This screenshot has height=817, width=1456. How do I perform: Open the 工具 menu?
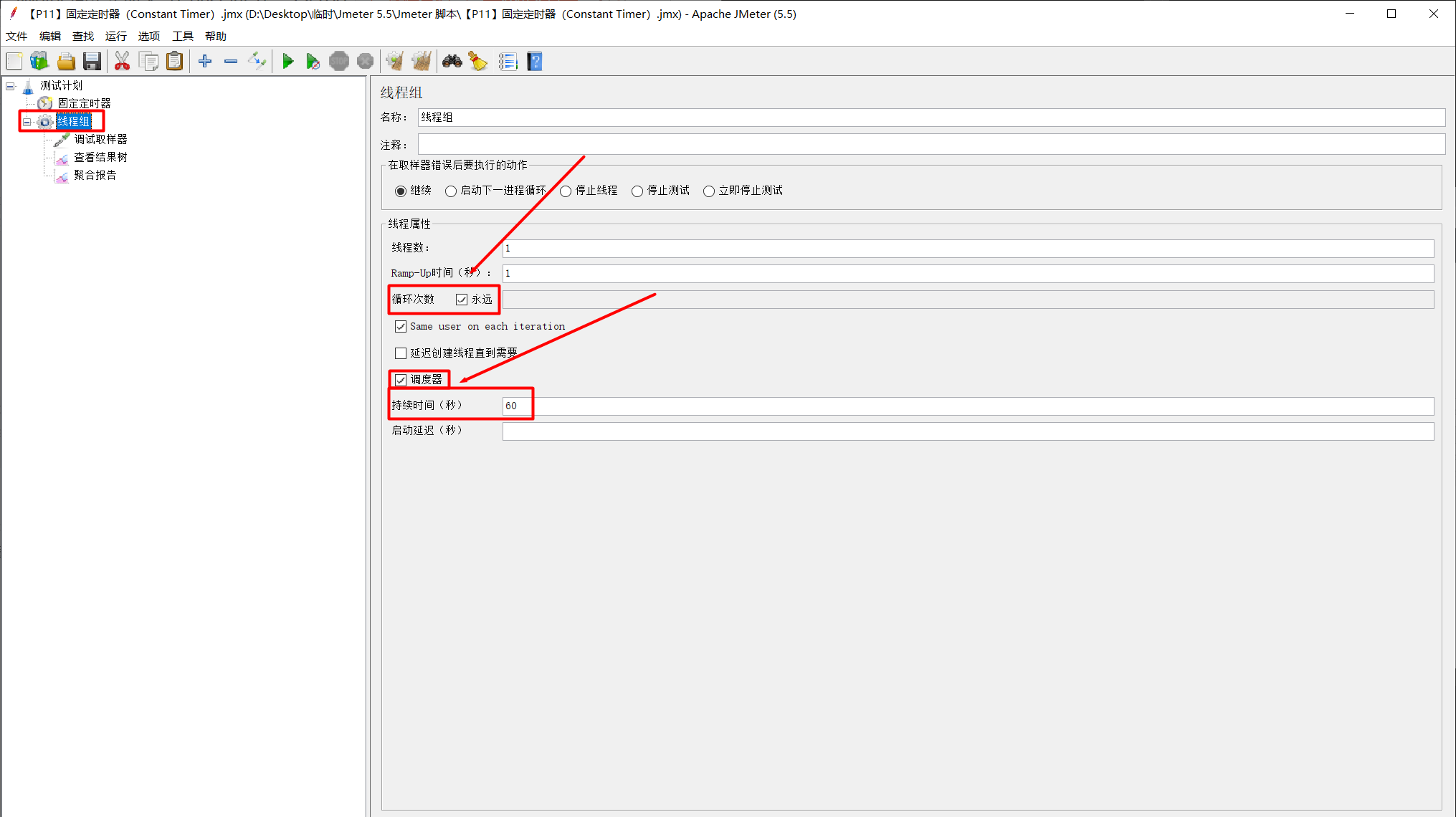[x=183, y=36]
